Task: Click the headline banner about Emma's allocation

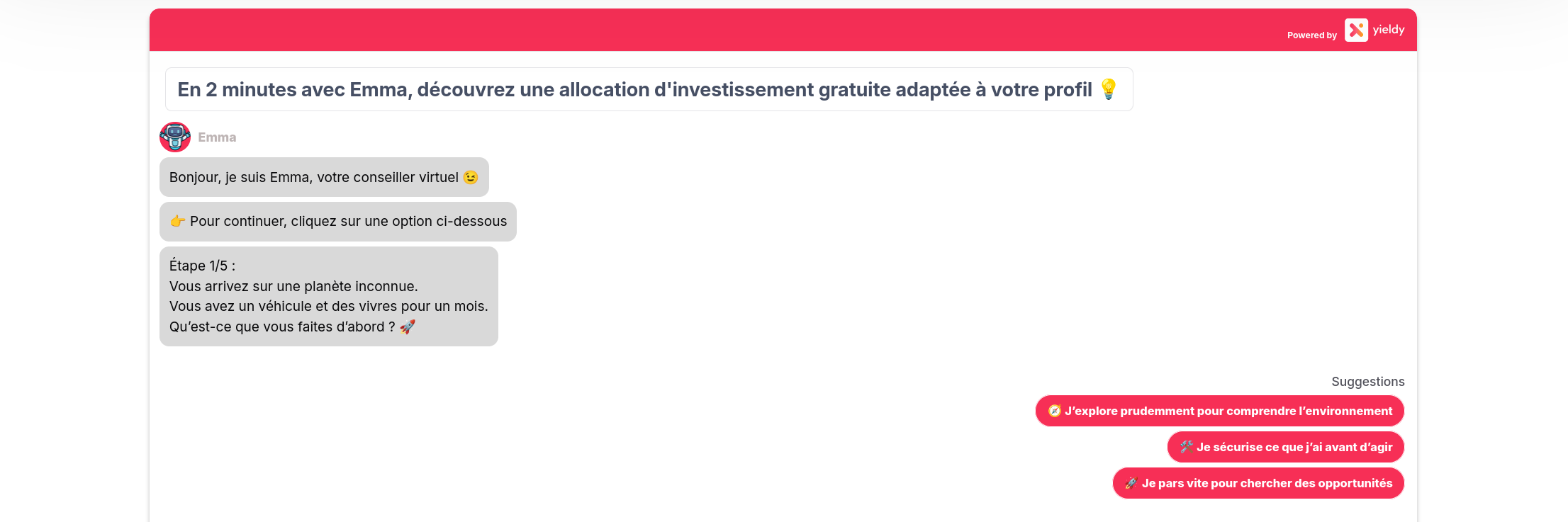Action: click(649, 89)
